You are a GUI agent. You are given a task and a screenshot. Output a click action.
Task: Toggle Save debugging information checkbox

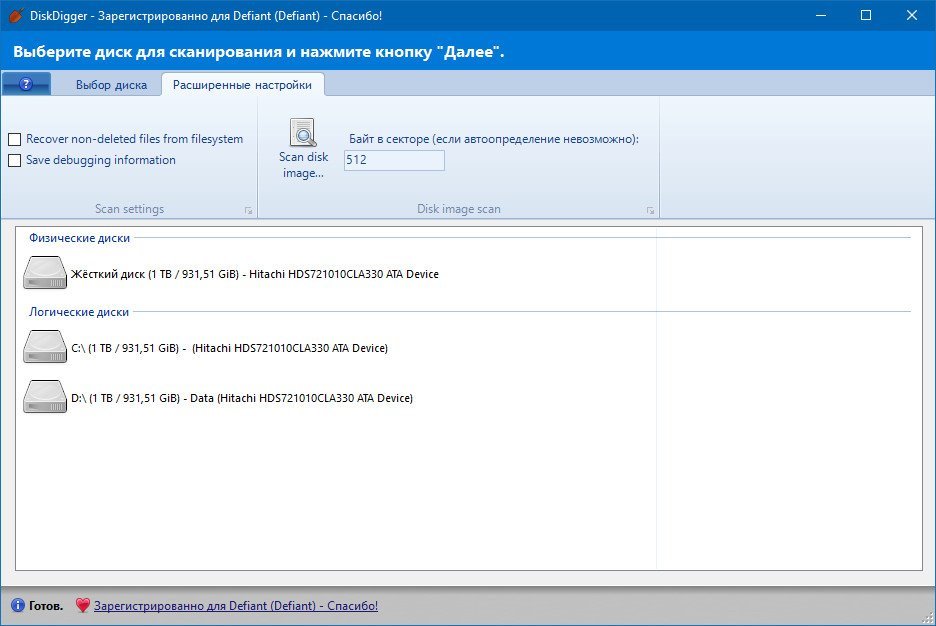point(14,161)
